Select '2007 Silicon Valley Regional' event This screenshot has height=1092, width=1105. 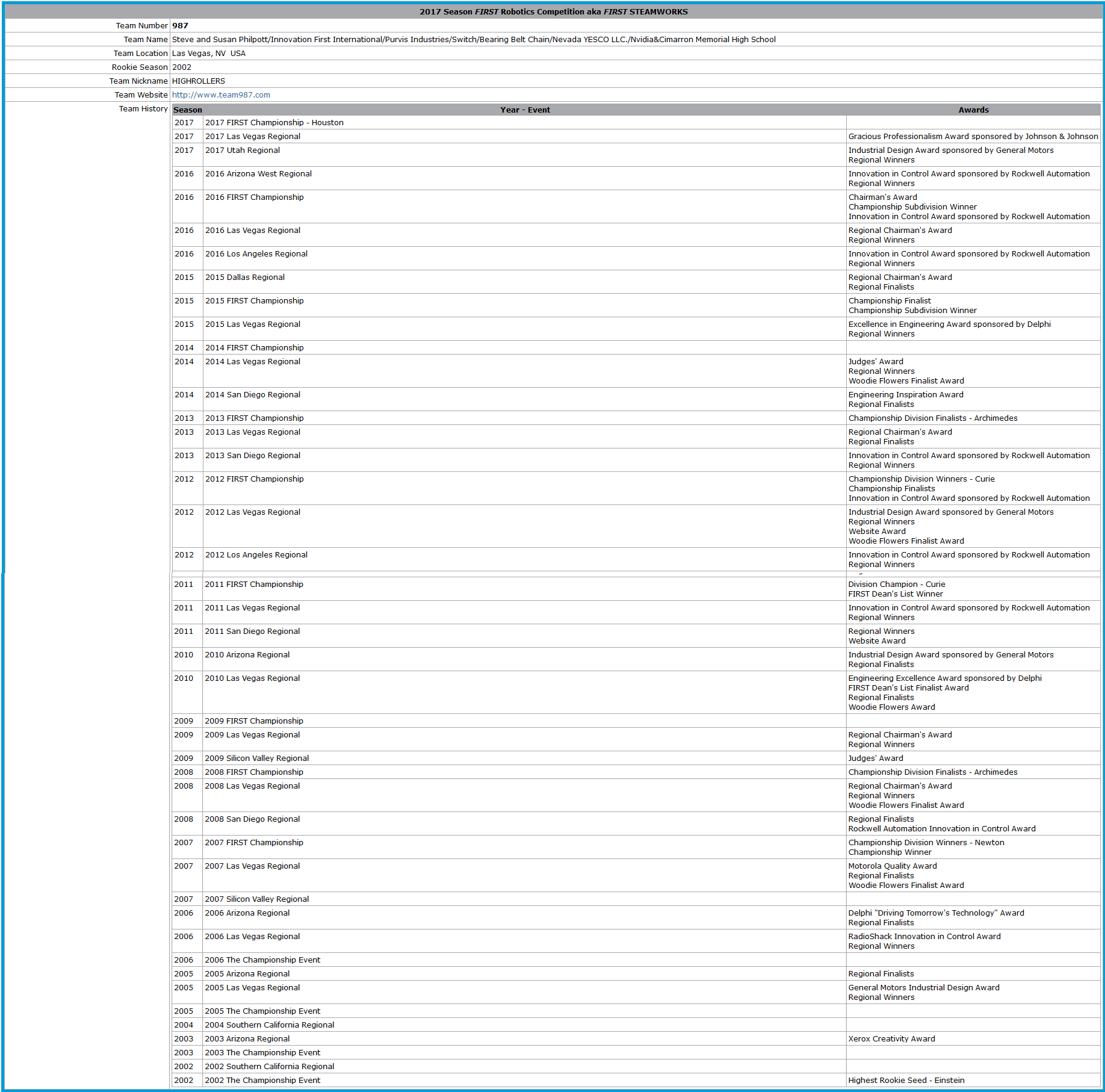(257, 899)
